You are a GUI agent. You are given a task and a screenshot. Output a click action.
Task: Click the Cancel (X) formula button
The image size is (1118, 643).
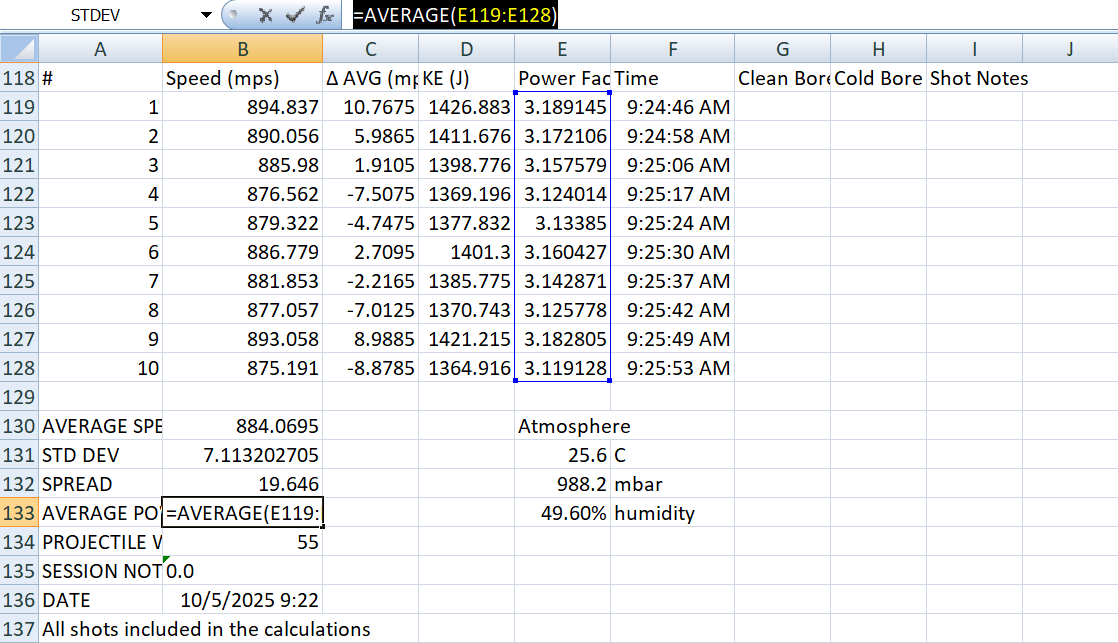point(265,16)
